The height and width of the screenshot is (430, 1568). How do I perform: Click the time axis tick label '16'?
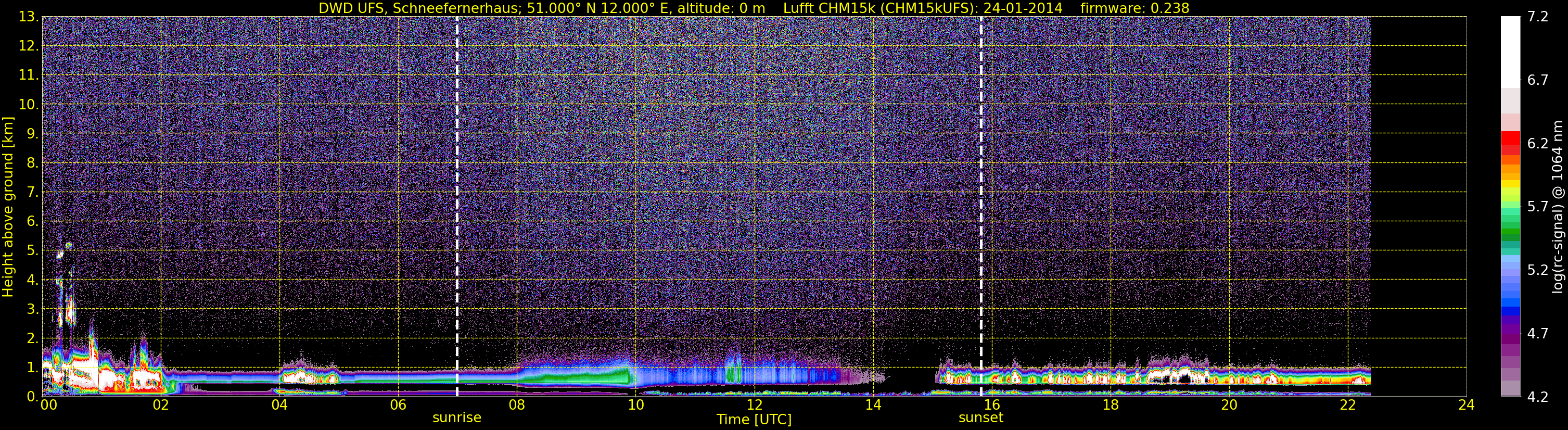pos(991,405)
